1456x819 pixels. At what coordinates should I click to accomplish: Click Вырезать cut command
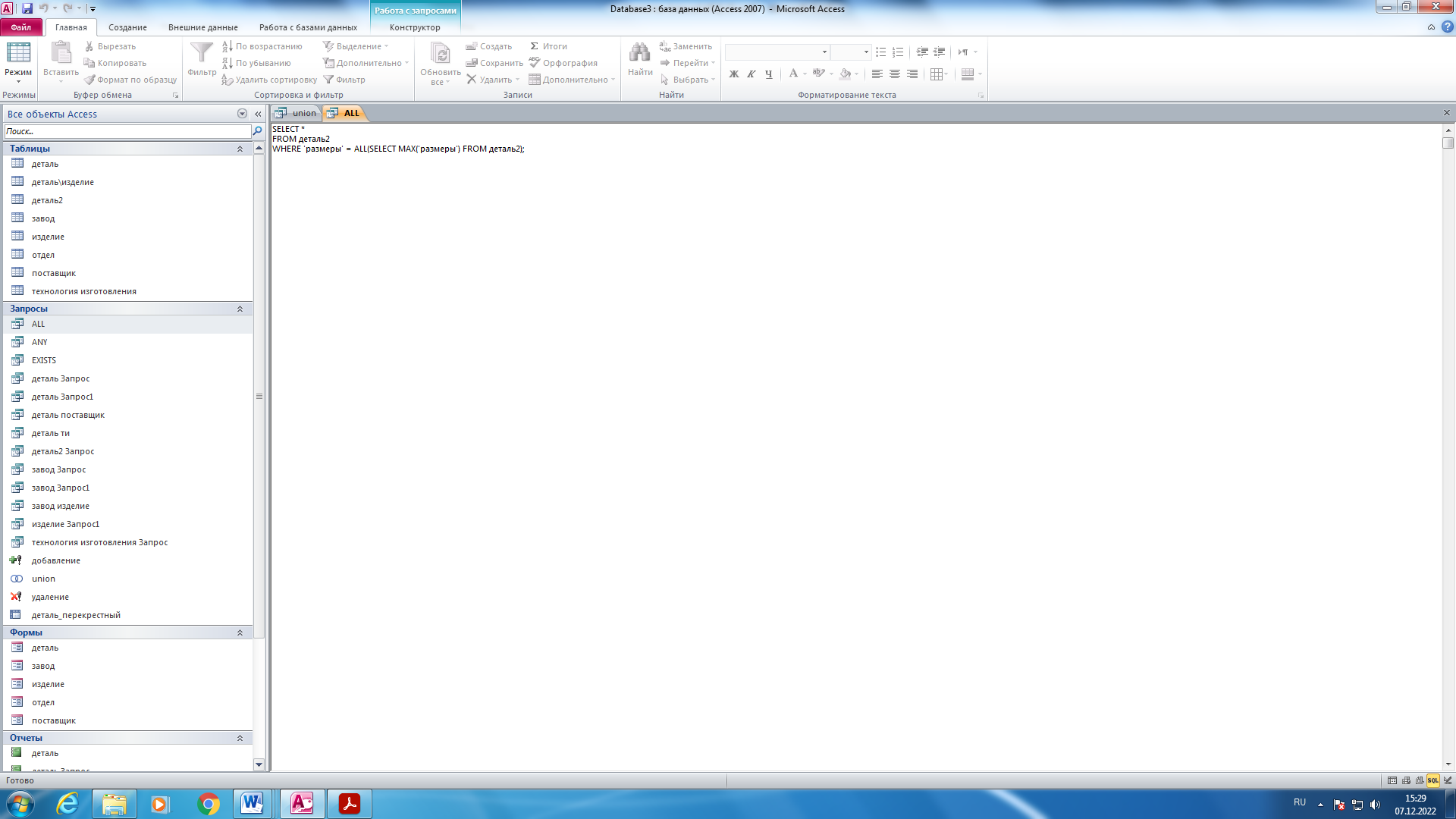(x=110, y=46)
